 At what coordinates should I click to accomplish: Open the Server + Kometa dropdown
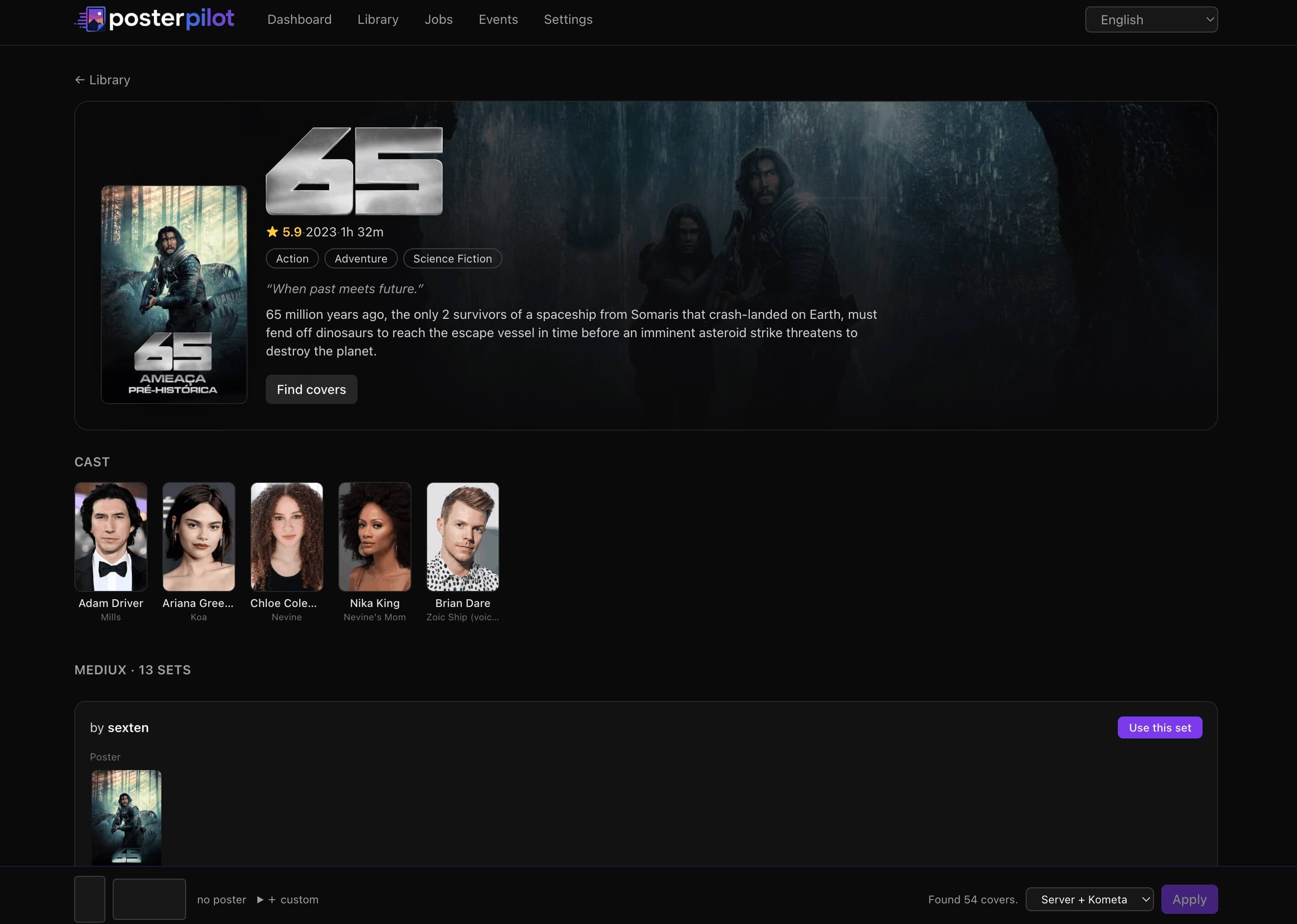1089,900
